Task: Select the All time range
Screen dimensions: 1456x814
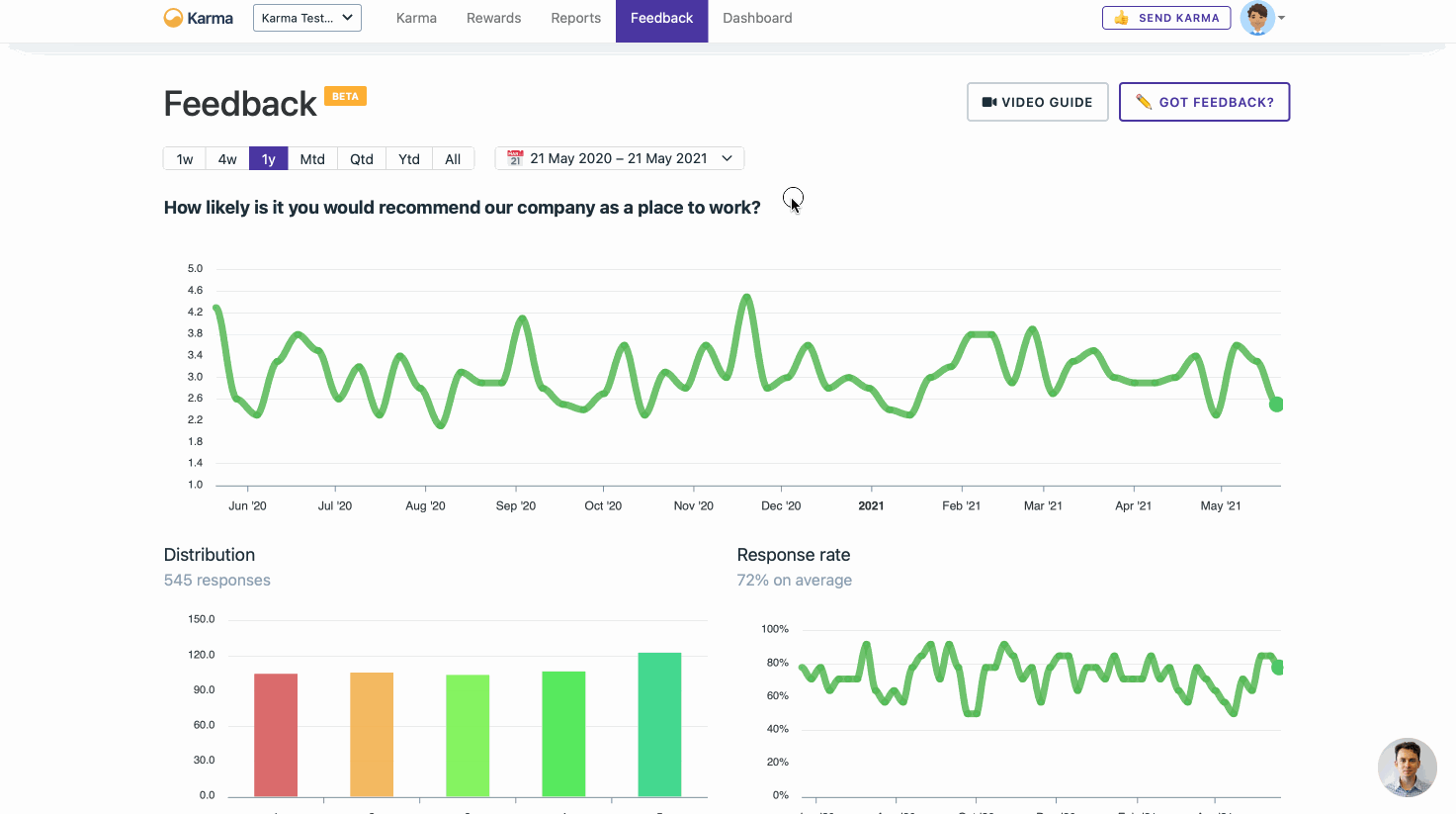Action: coord(453,159)
